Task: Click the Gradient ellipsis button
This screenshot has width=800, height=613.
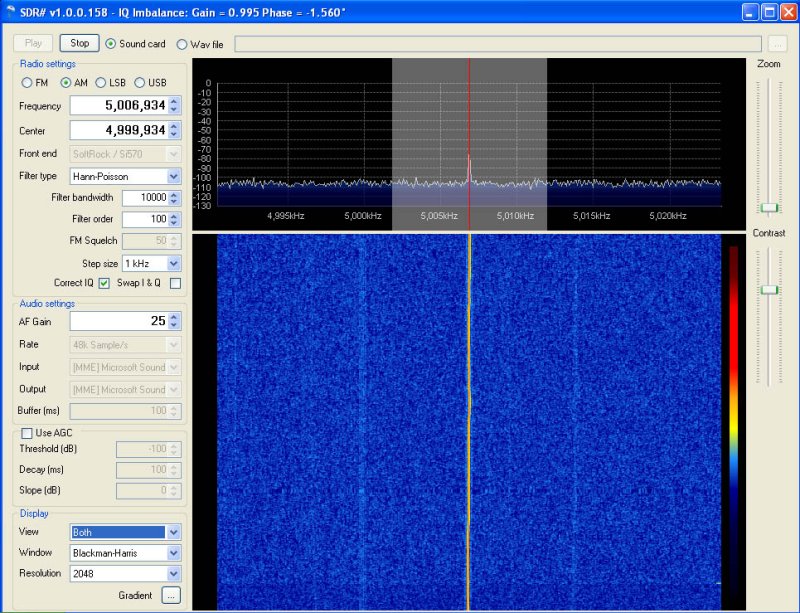Action: [171, 595]
